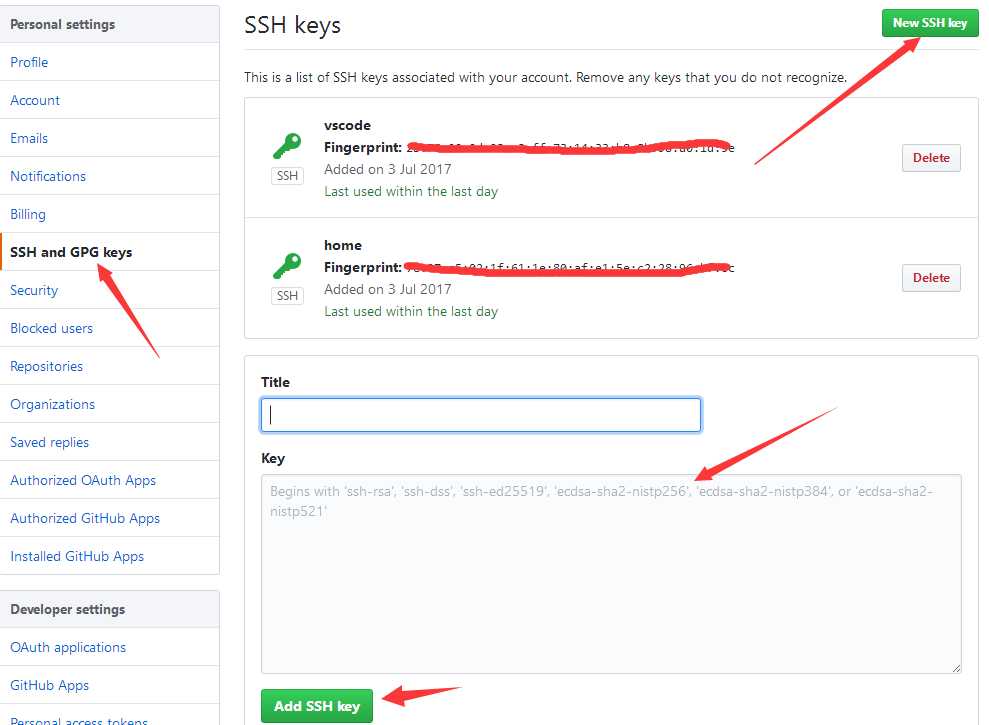This screenshot has height=725, width=989.
Task: Click 'Added on 3 Jul 2017' under vscode
Action: [388, 170]
